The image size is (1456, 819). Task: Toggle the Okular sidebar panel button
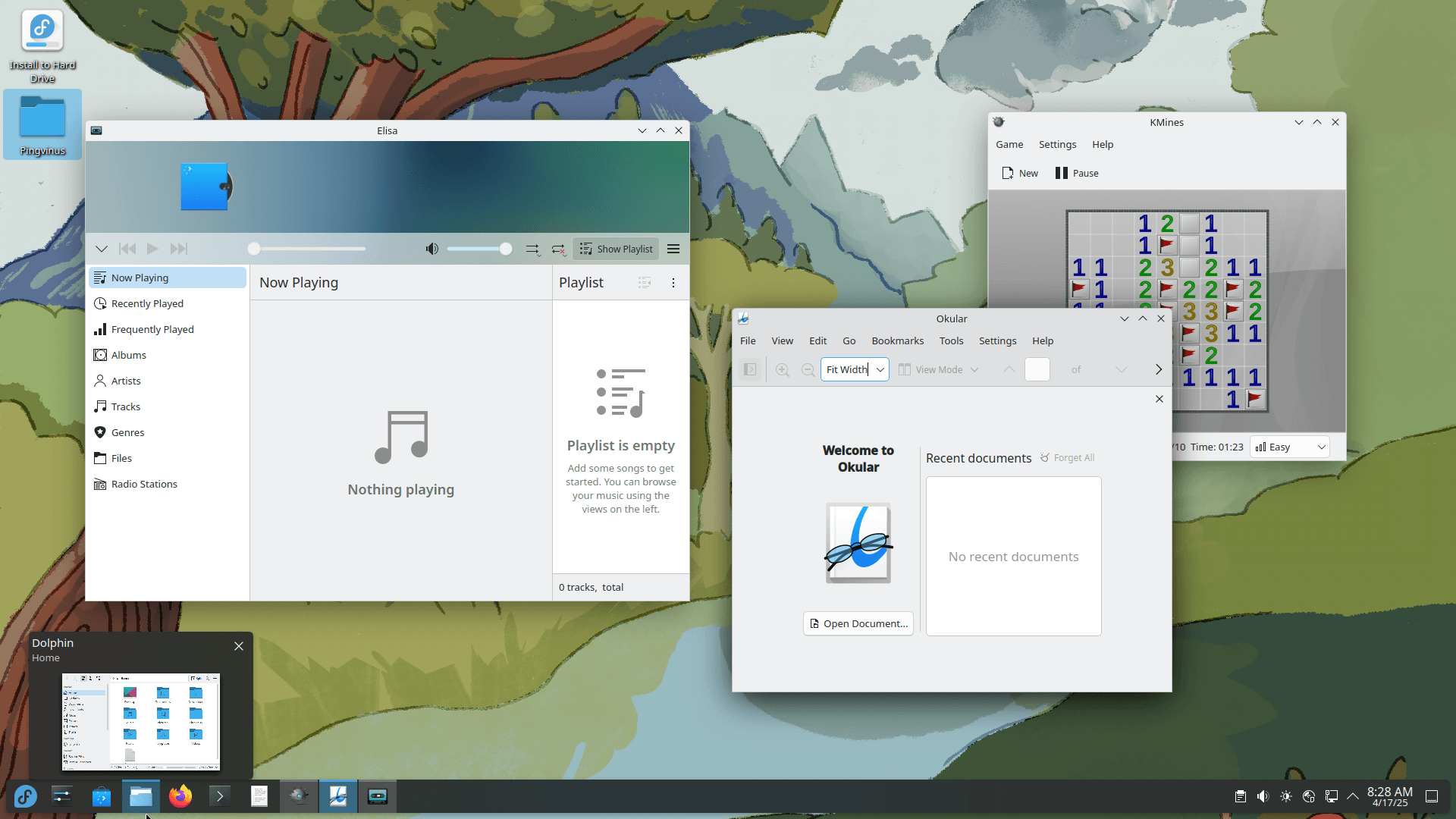tap(750, 369)
